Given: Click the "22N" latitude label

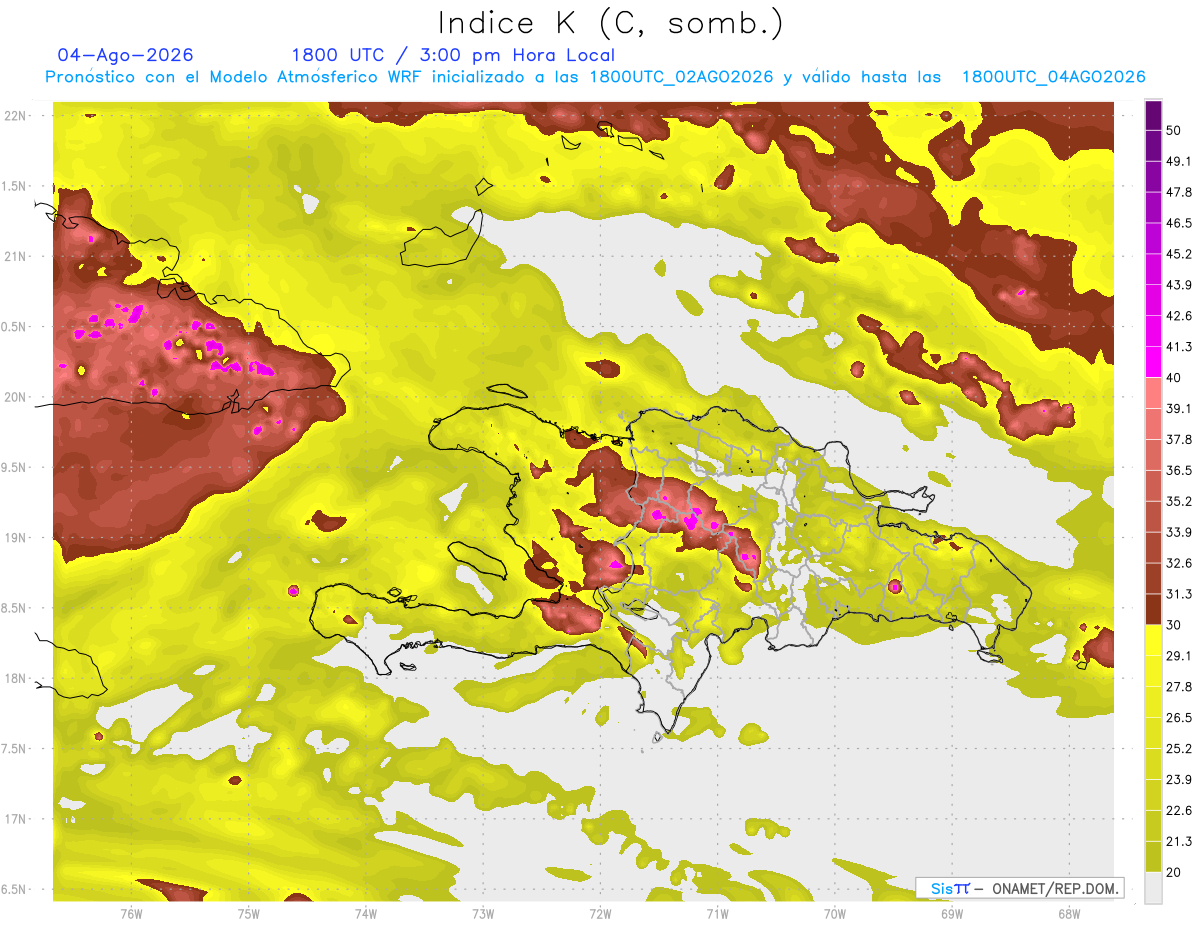Looking at the screenshot, I should click(x=17, y=116).
